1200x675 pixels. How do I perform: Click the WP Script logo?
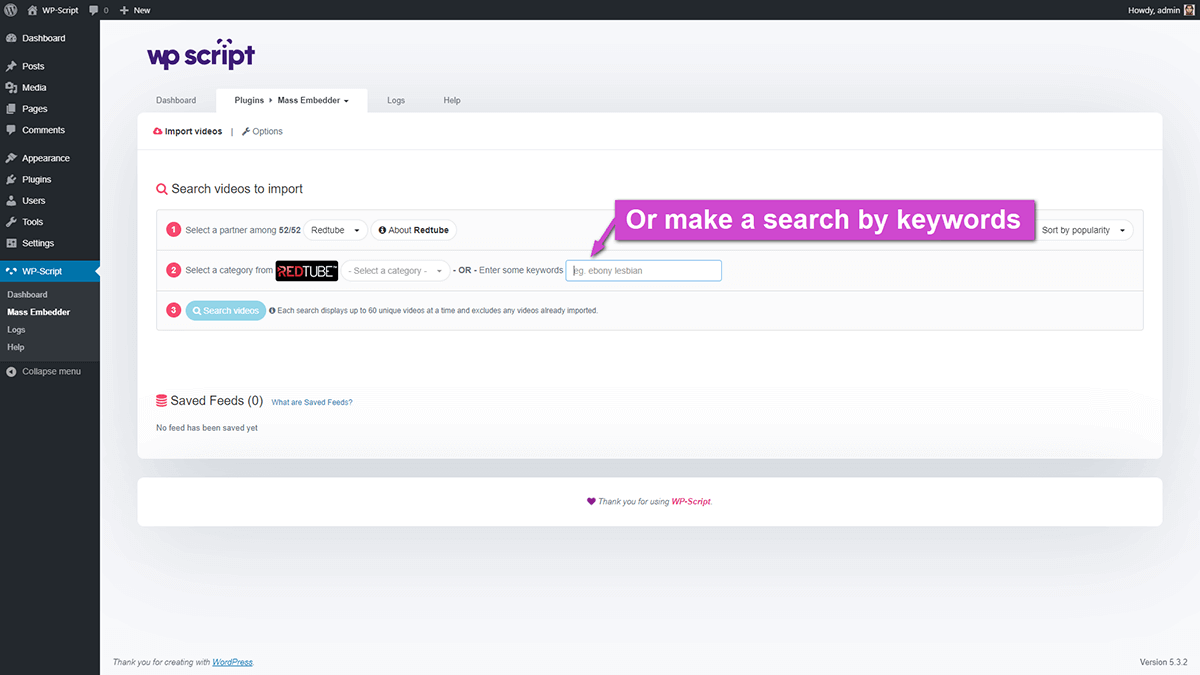201,56
